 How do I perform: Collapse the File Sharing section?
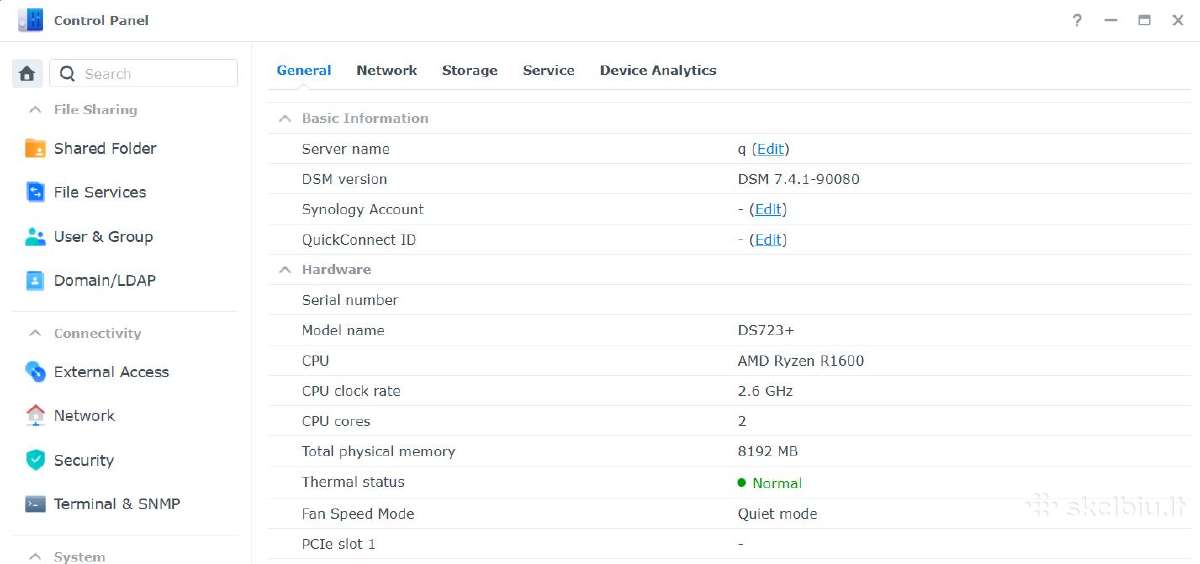point(35,110)
